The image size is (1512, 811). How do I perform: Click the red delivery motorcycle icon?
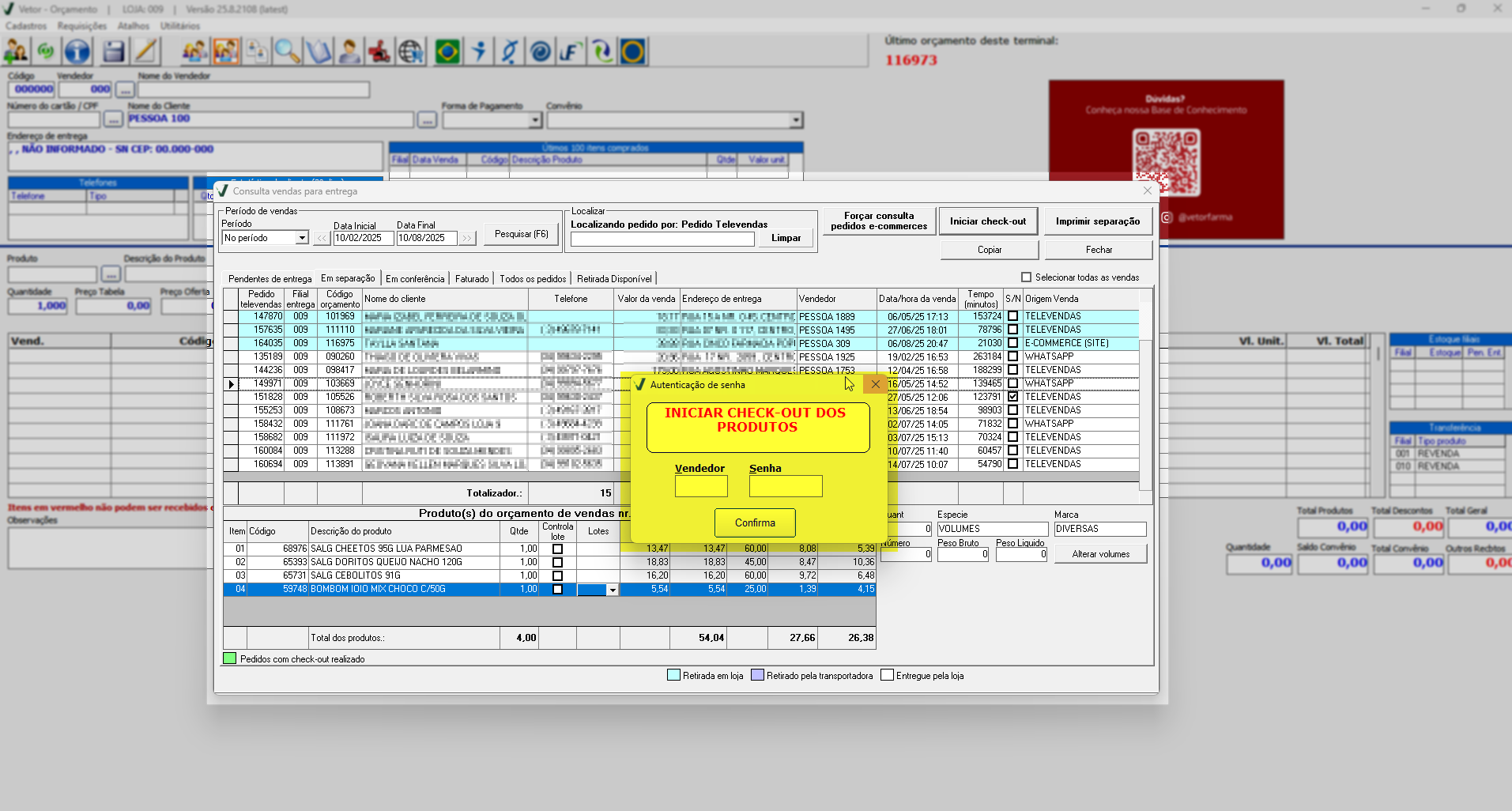(x=379, y=52)
